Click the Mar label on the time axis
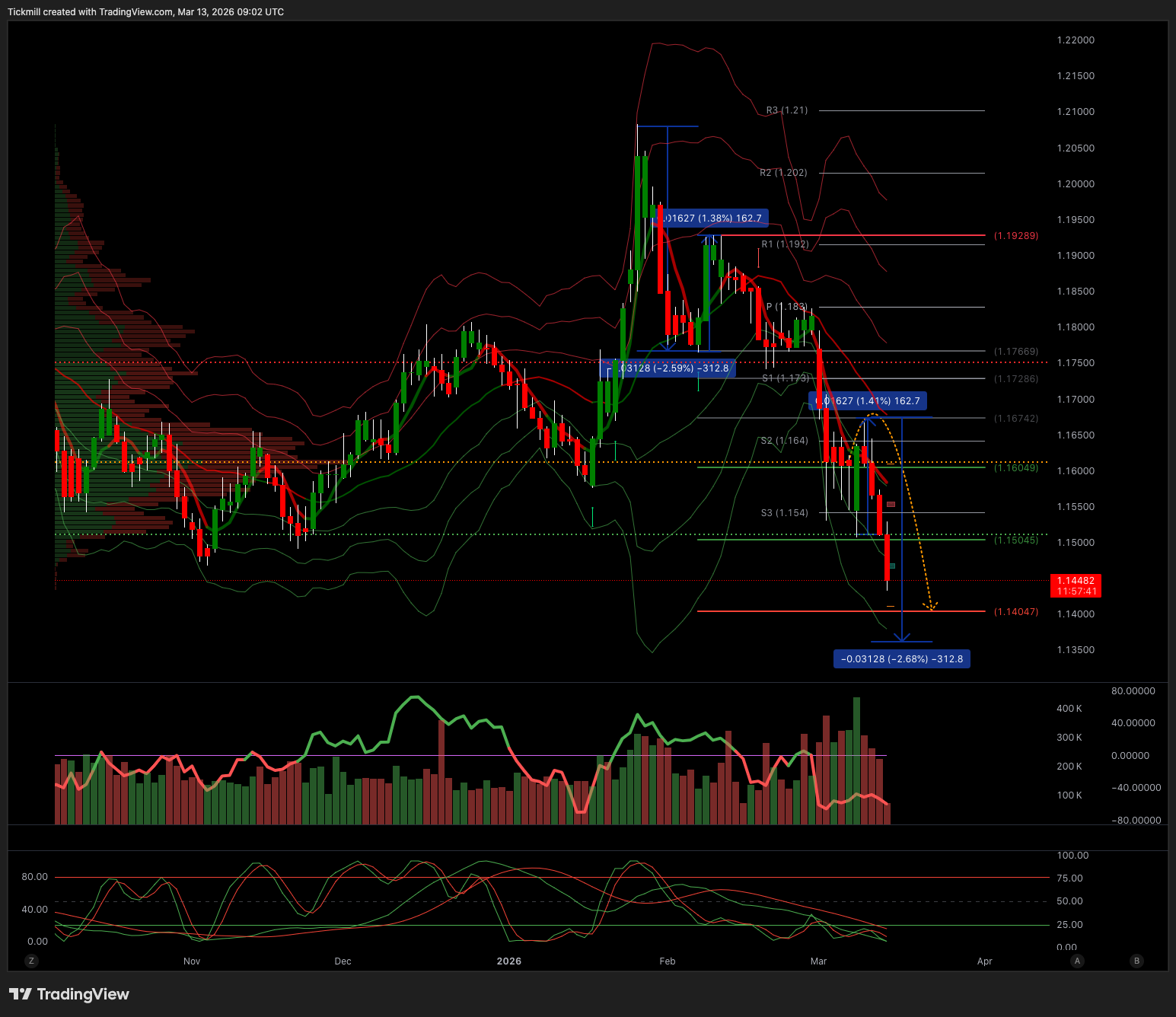This screenshot has width=1176, height=1017. (x=818, y=961)
